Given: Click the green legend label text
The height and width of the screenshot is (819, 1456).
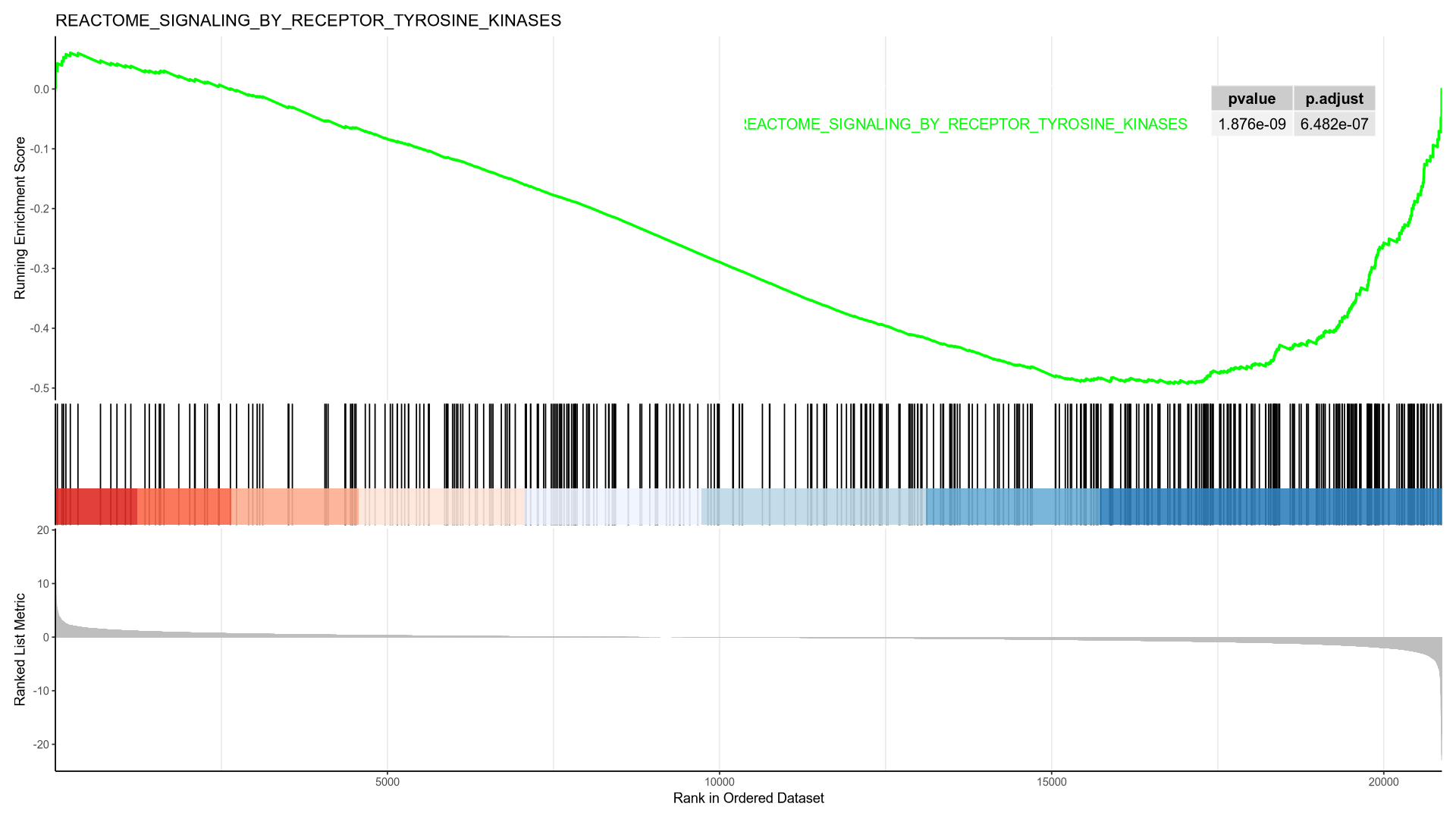Looking at the screenshot, I should tap(965, 124).
